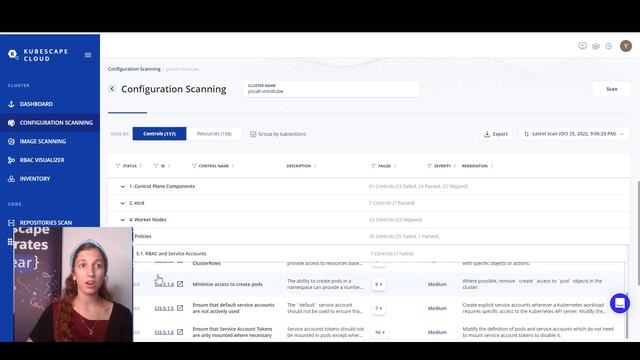The width and height of the screenshot is (640, 360).
Task: Open the Latest scan dropdown
Action: tap(574, 134)
